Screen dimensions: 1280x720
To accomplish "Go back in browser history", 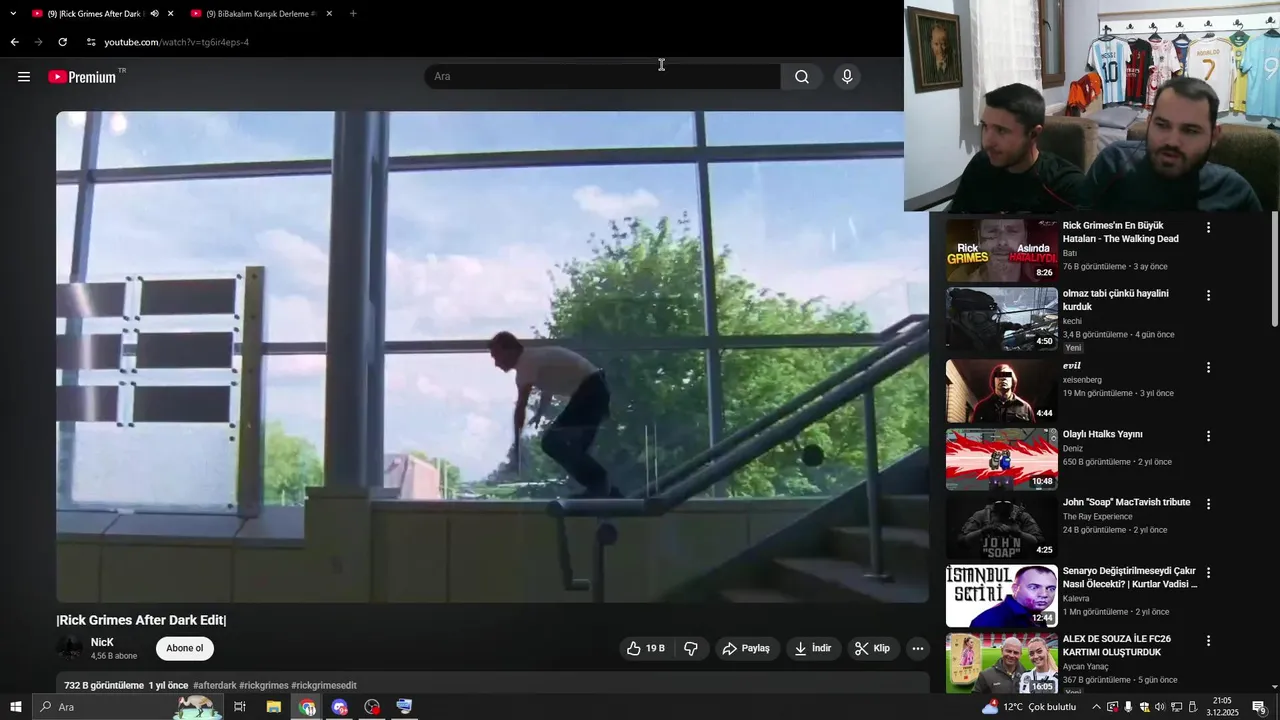I will pos(14,42).
